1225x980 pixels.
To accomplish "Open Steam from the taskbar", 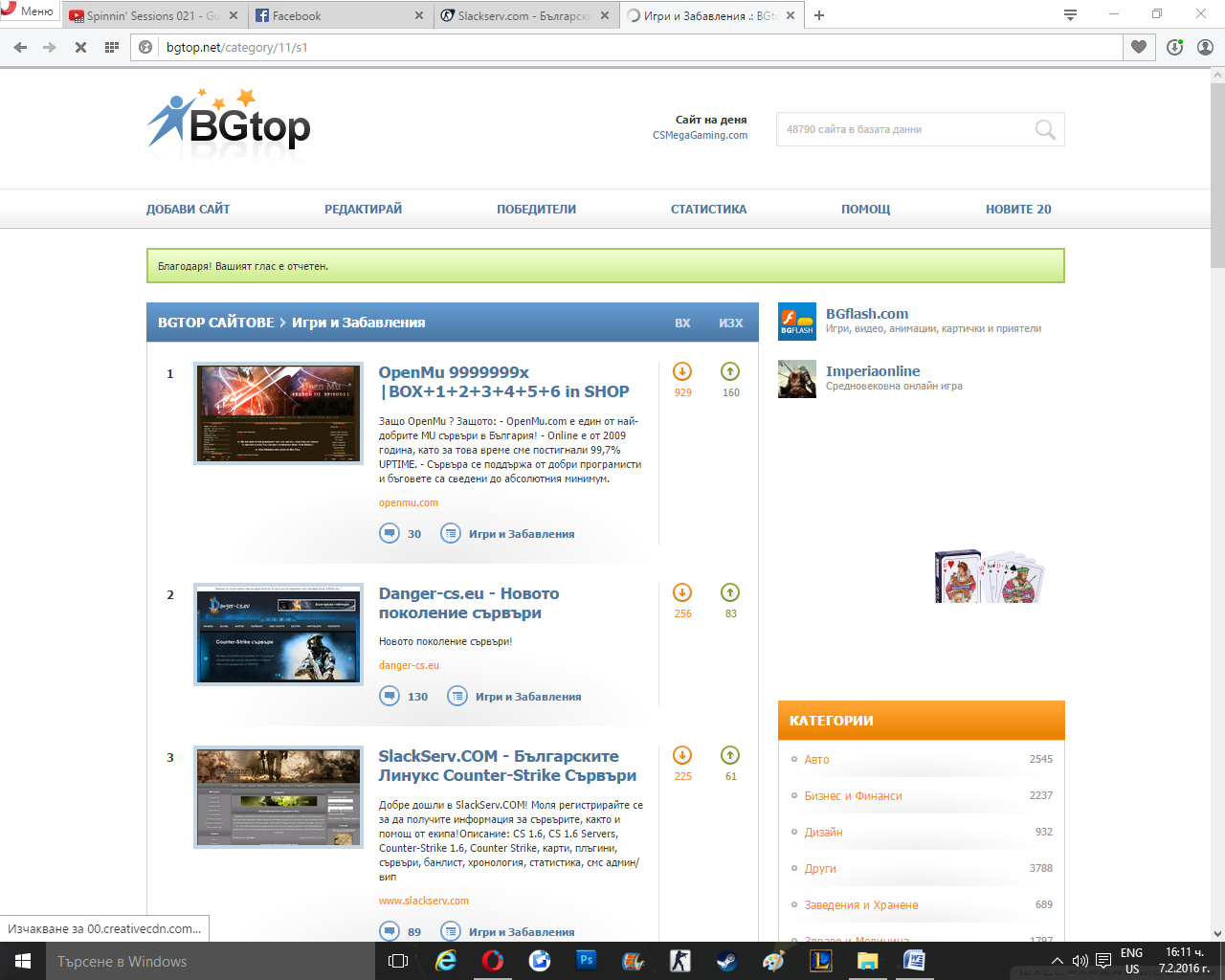I will (727, 961).
